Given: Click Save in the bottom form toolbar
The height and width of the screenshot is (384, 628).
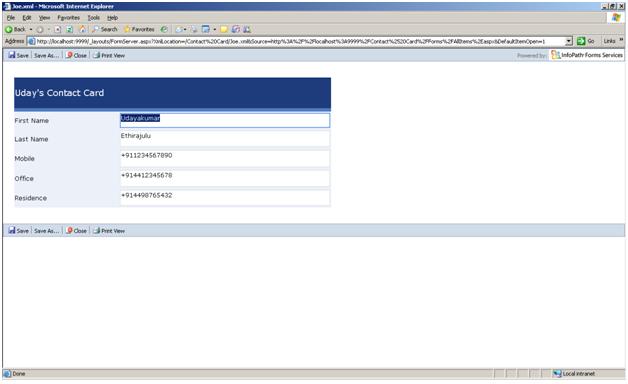Looking at the screenshot, I should [x=18, y=231].
